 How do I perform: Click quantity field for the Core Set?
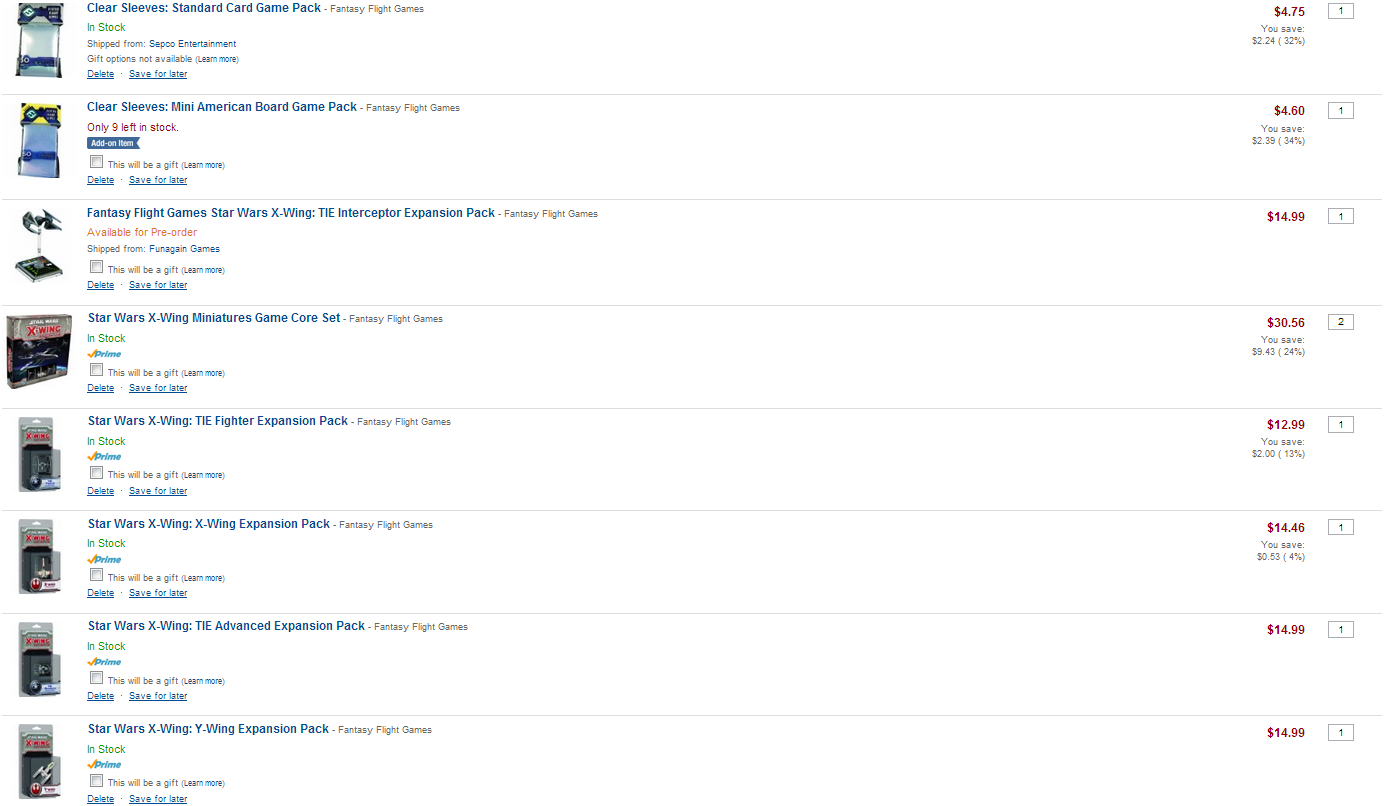point(1340,322)
